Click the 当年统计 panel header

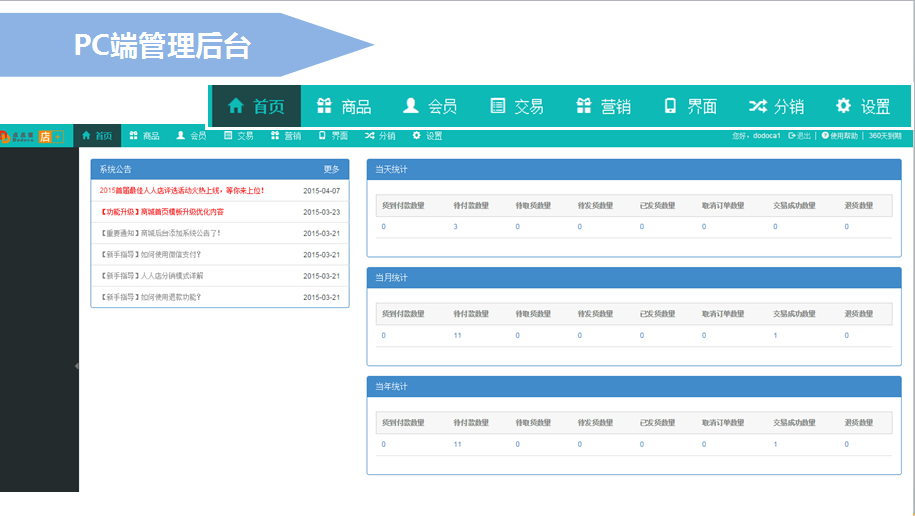[634, 386]
